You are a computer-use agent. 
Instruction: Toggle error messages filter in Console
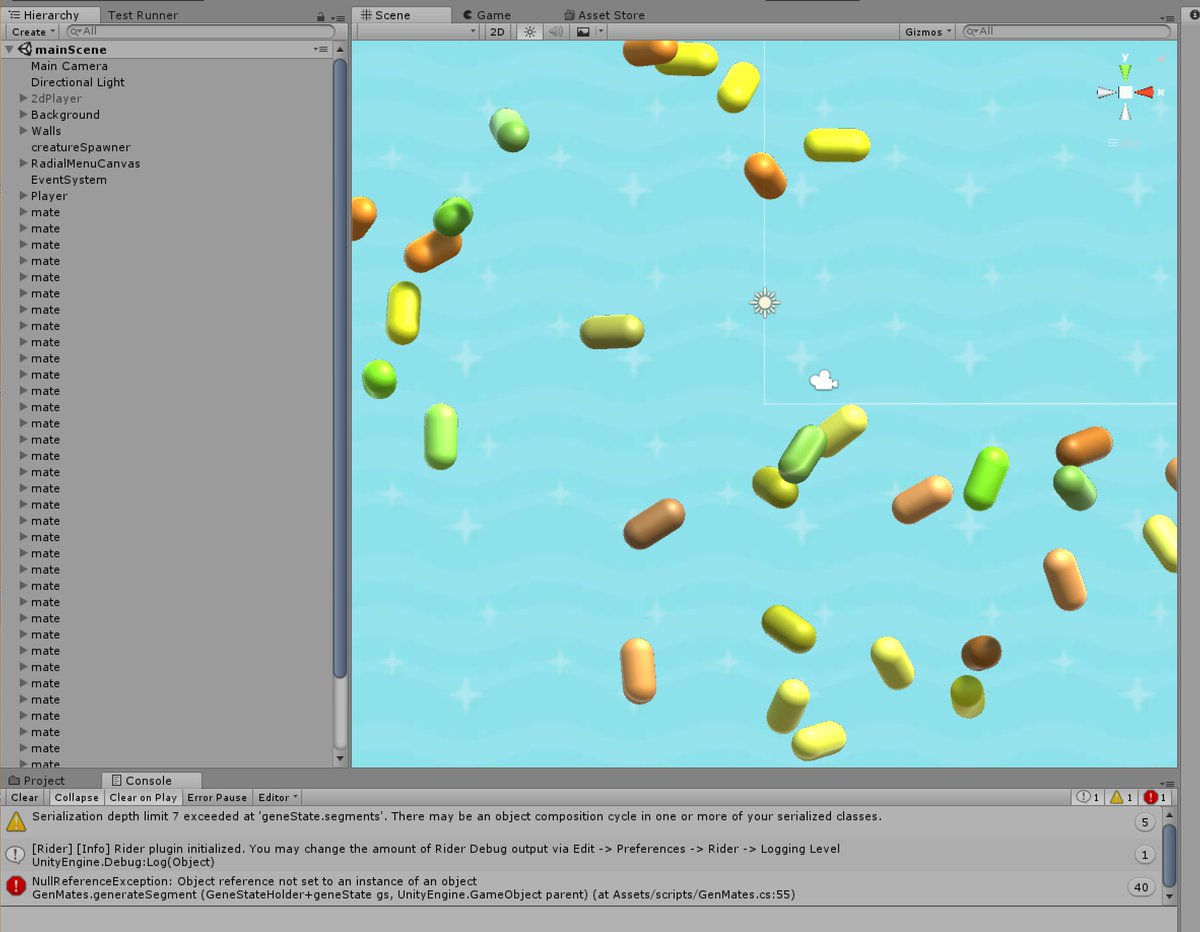click(1150, 796)
